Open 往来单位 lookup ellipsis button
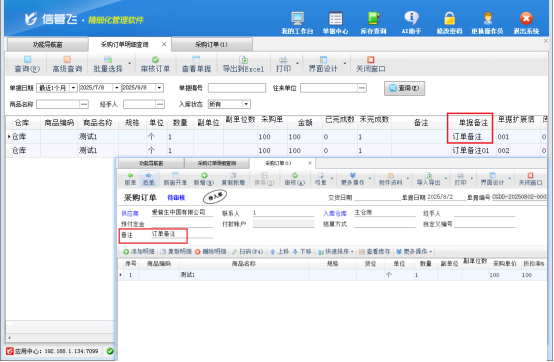554x362 pixels. pos(362,88)
